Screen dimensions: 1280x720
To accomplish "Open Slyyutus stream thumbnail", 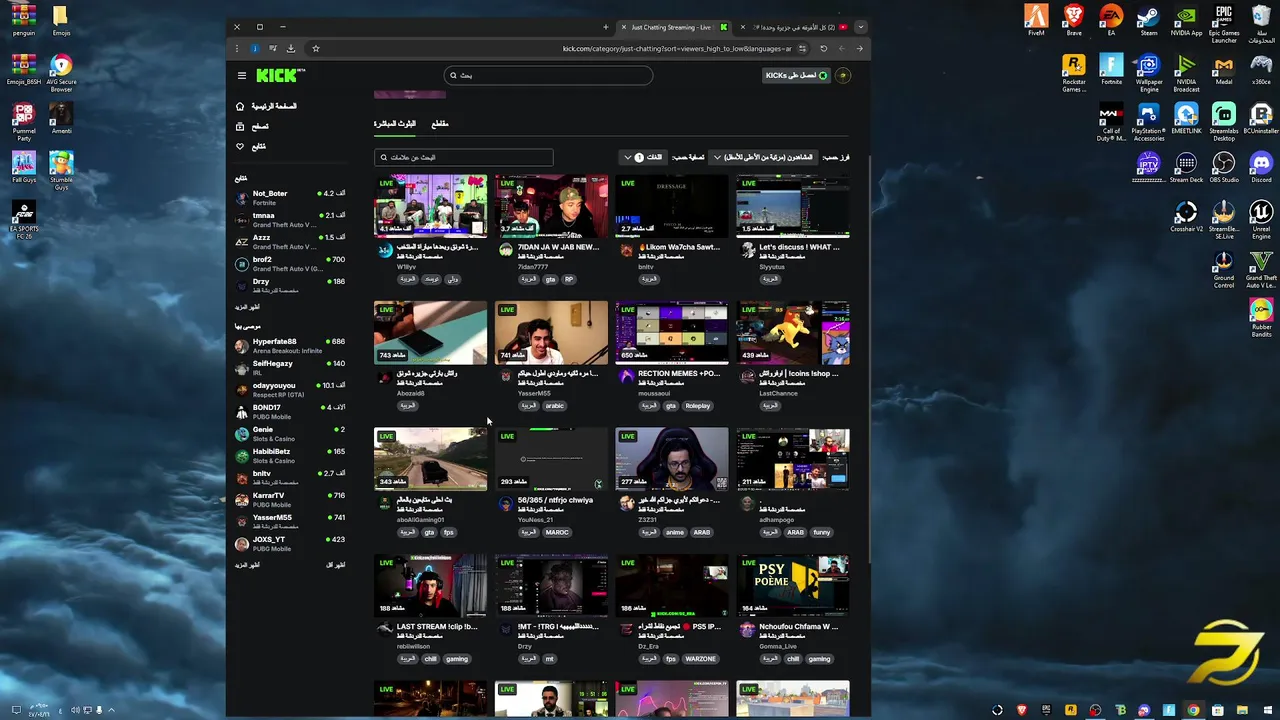I will (793, 206).
